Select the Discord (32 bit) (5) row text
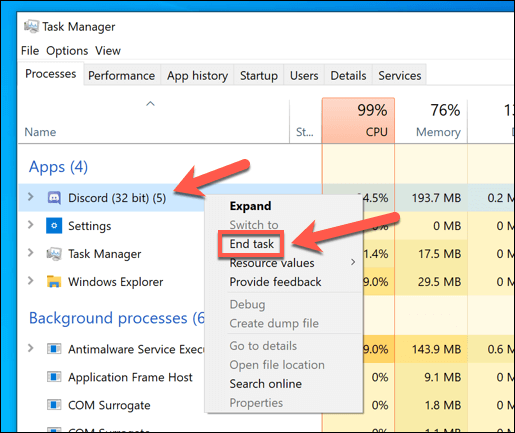 coord(117,198)
